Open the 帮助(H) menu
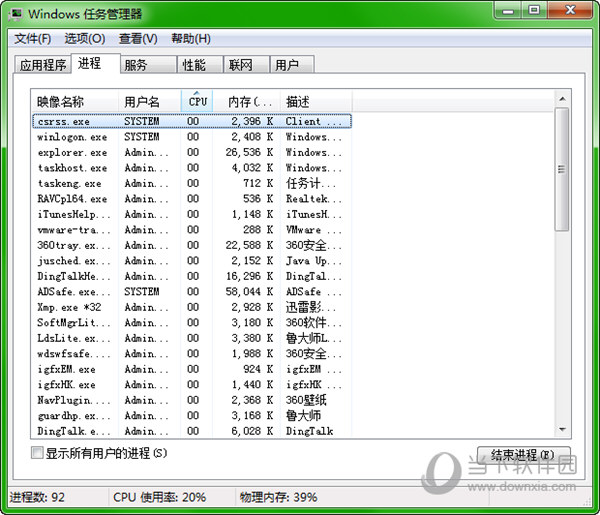Viewport: 600px width, 515px height. click(190, 39)
